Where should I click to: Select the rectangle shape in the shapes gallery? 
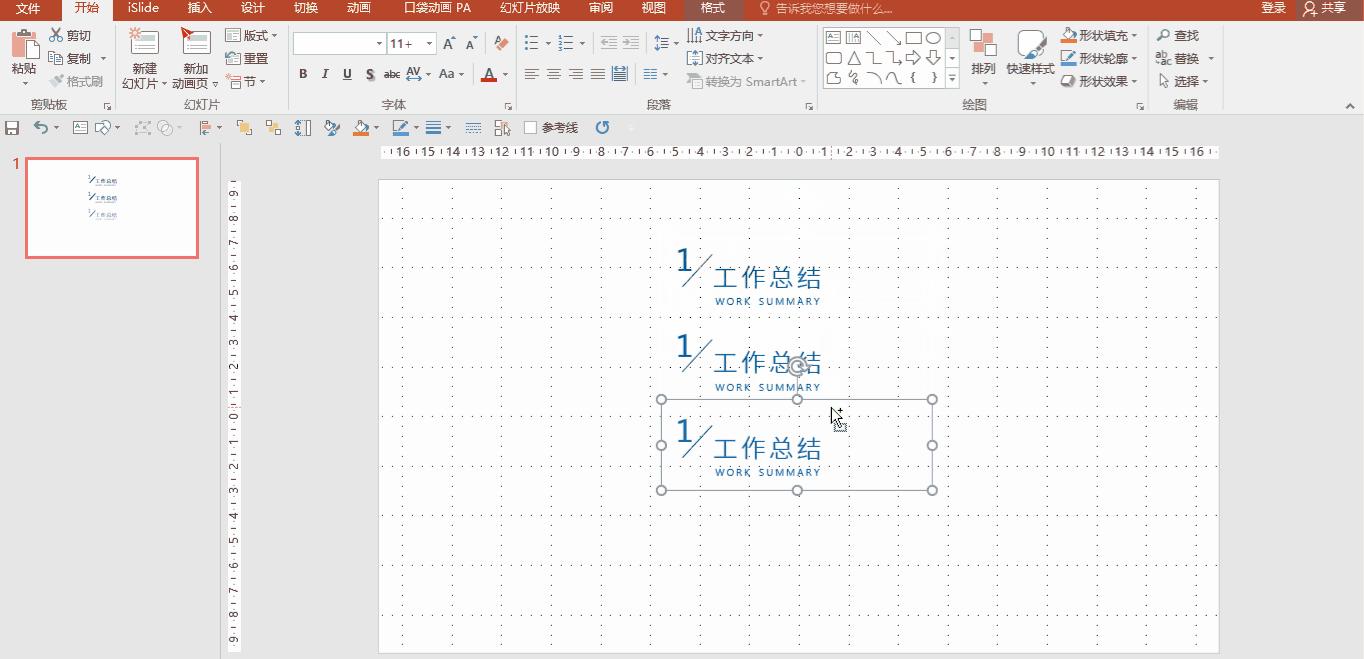[913, 38]
